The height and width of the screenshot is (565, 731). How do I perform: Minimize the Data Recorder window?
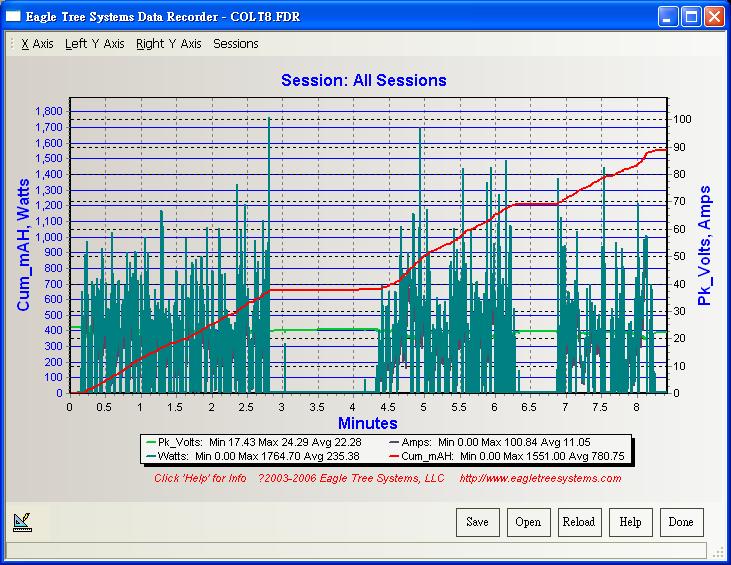[667, 16]
